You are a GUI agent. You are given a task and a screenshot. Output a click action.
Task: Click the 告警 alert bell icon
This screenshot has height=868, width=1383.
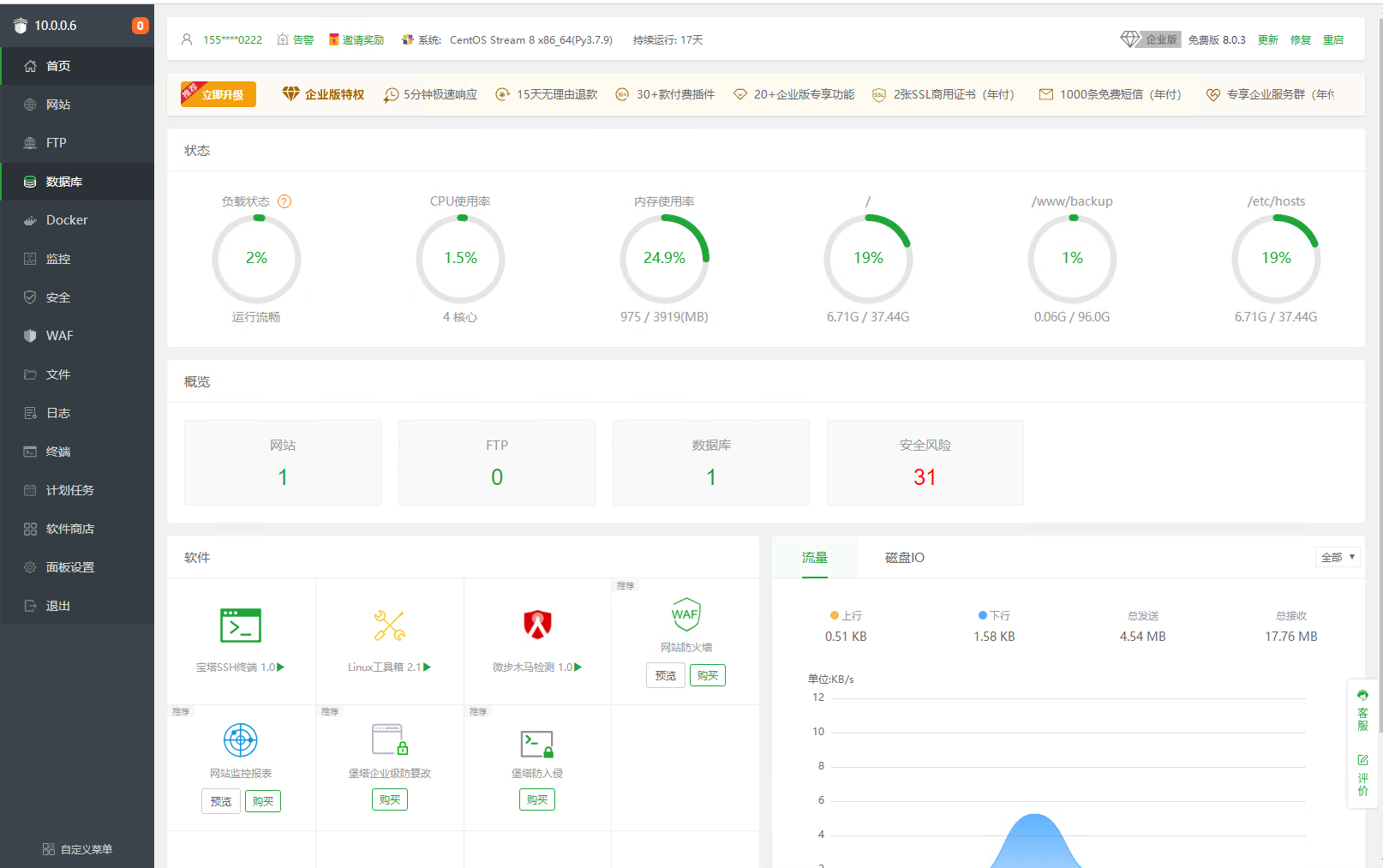282,39
